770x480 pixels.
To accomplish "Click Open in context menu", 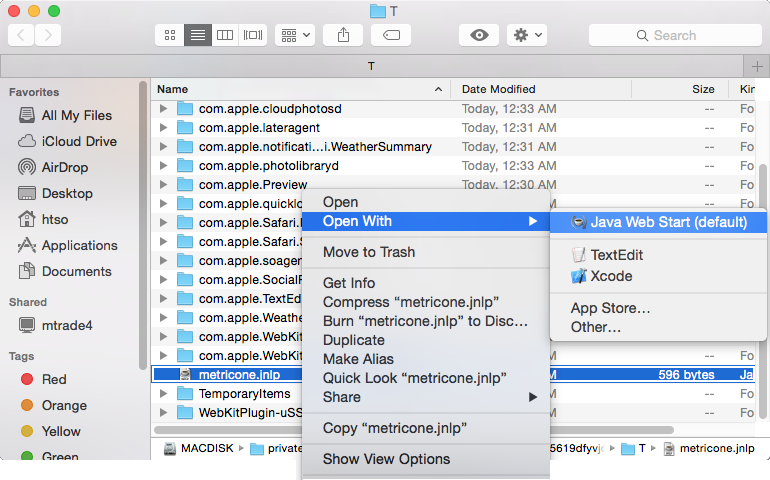I will coord(426,202).
